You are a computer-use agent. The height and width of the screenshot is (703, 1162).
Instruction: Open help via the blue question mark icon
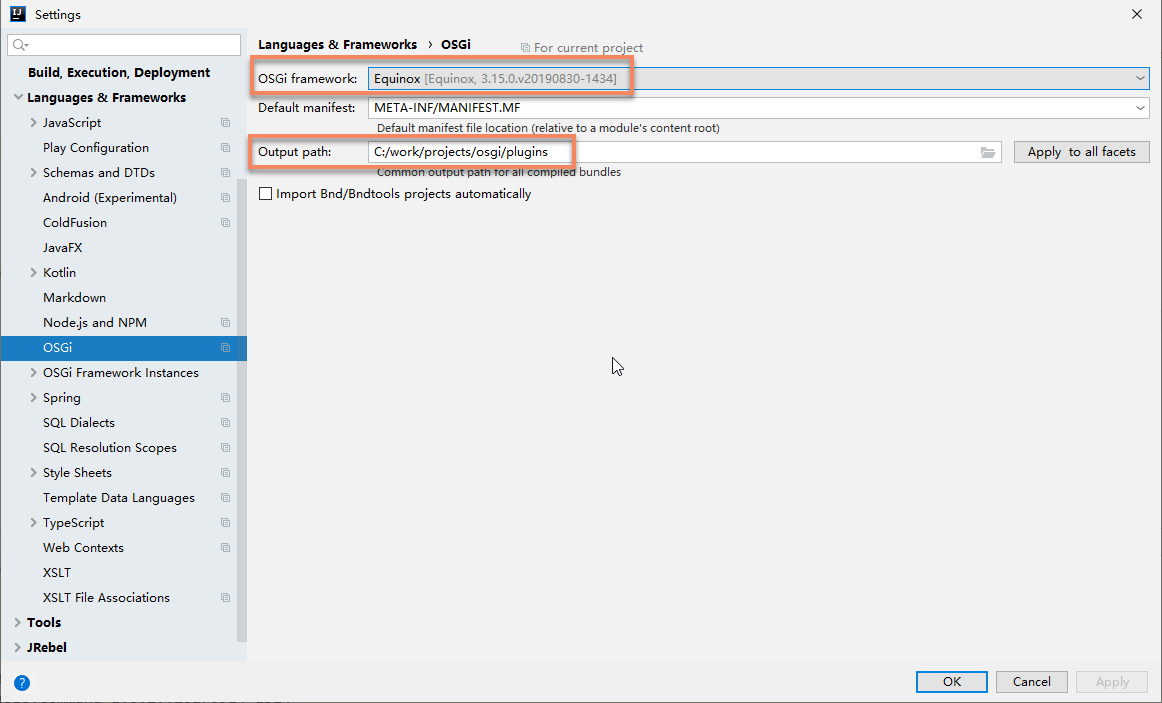[x=22, y=683]
